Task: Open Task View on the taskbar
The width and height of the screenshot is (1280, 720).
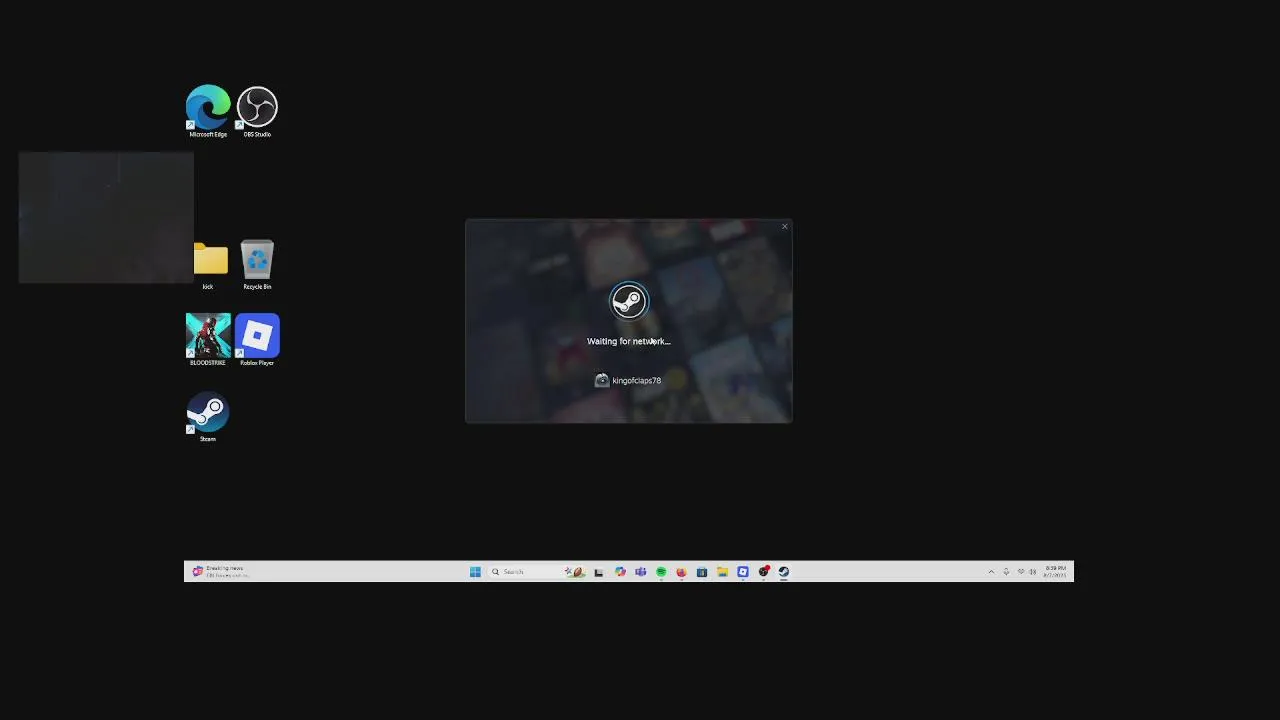Action: click(599, 572)
